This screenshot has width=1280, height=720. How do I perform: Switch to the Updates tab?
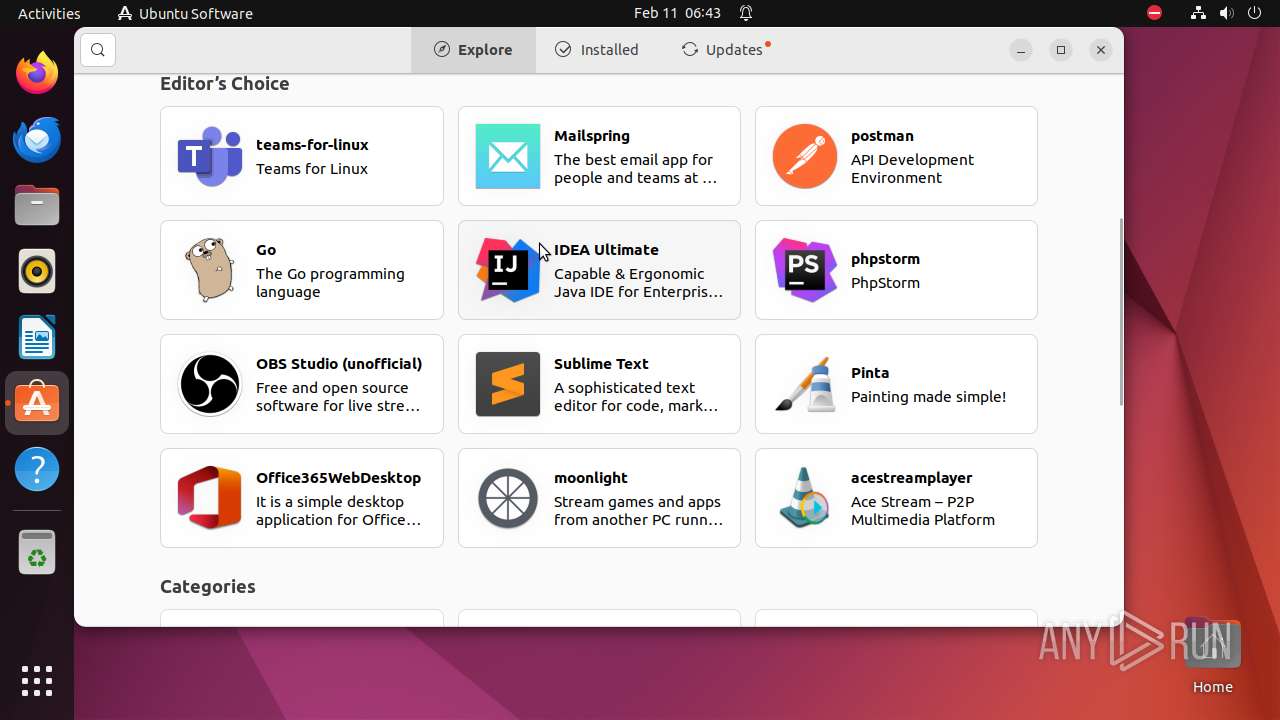[x=724, y=50]
